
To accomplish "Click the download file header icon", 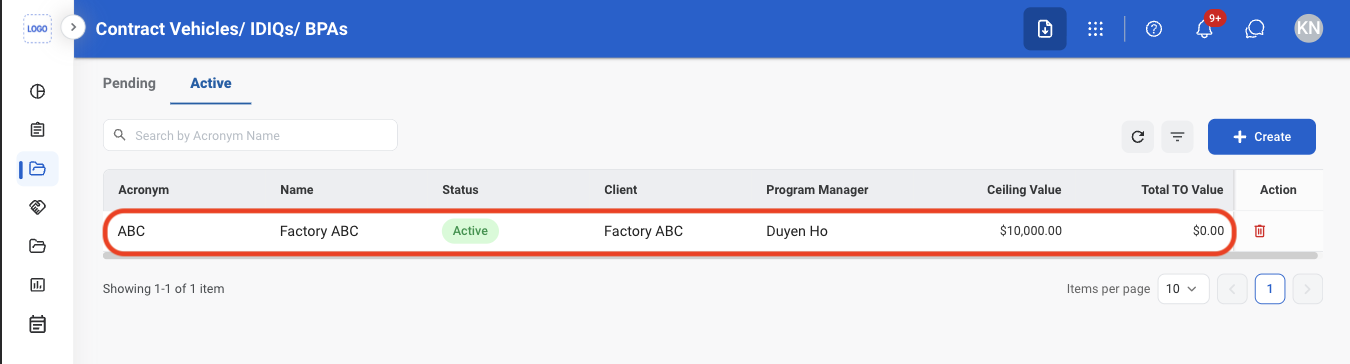I will [1044, 29].
